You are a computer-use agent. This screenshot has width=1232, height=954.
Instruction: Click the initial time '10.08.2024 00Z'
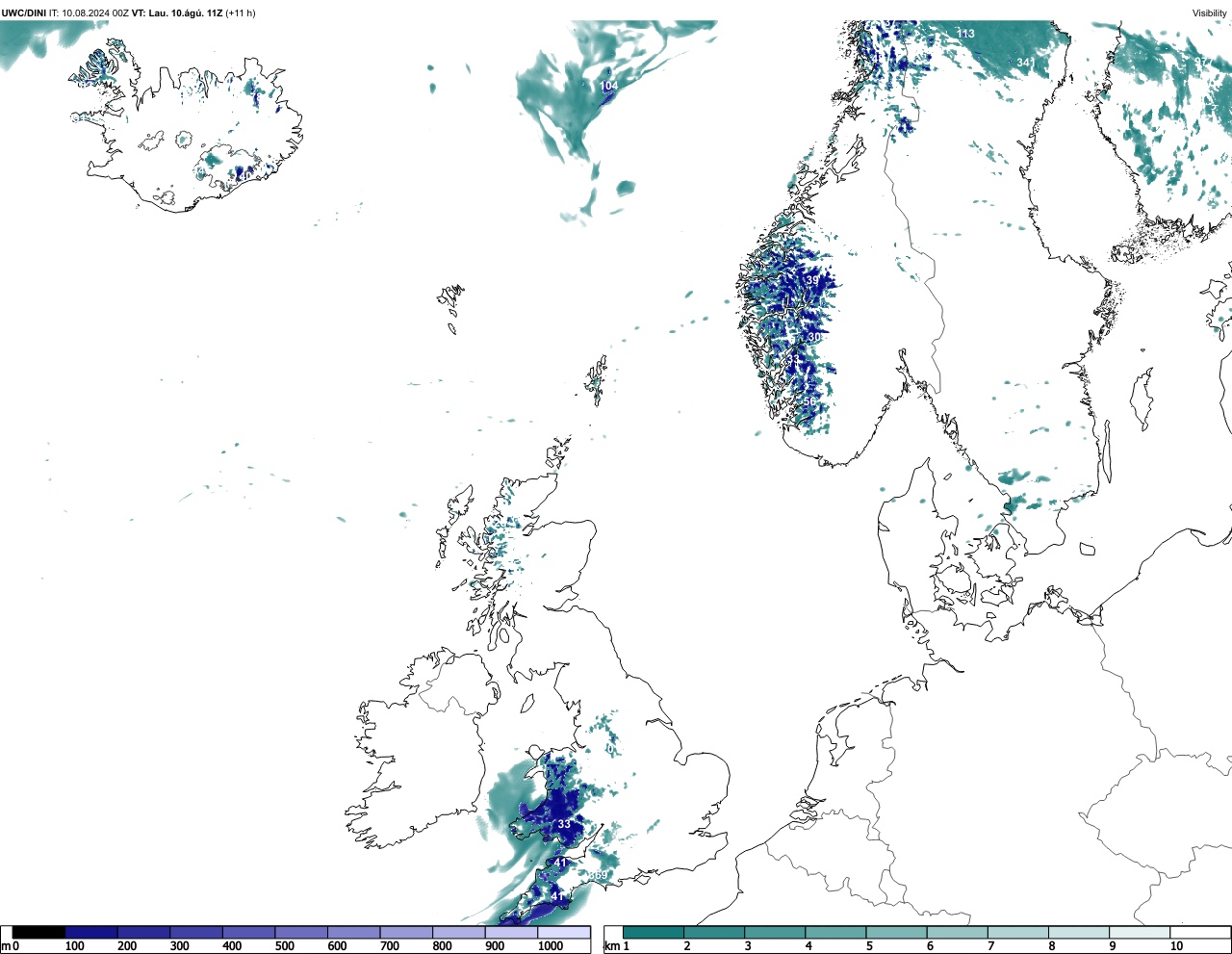[95, 13]
